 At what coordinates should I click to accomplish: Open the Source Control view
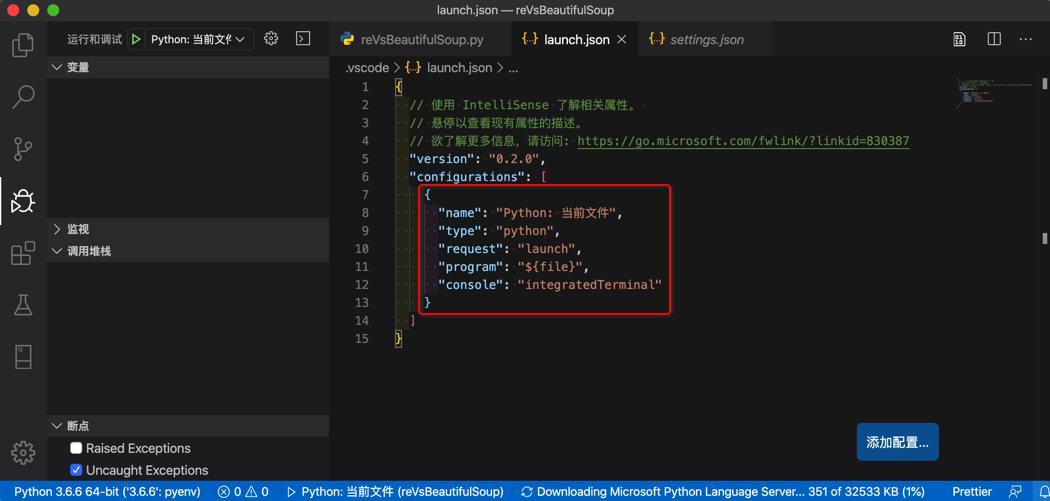[23, 148]
